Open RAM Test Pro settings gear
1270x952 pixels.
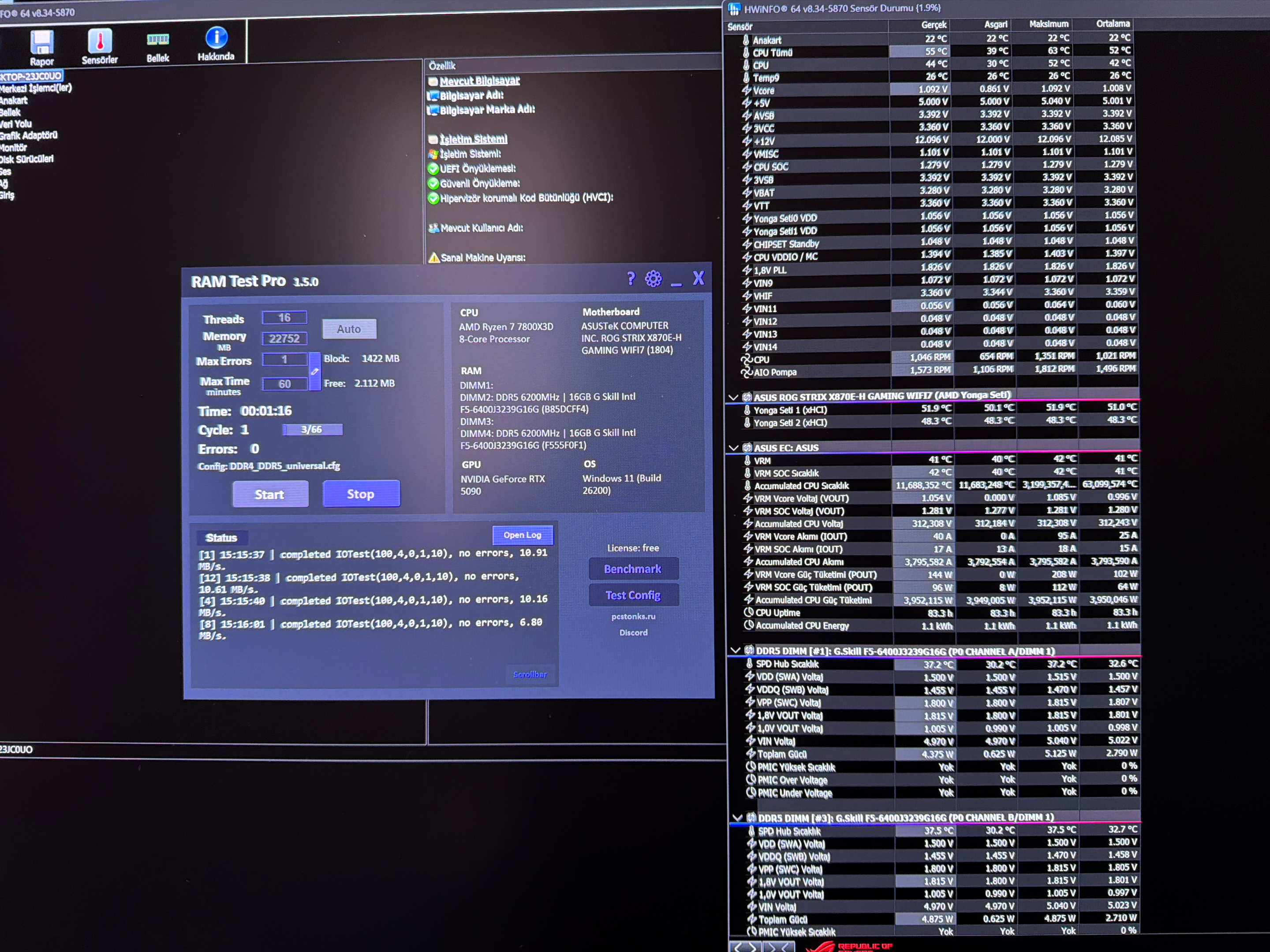pyautogui.click(x=654, y=279)
